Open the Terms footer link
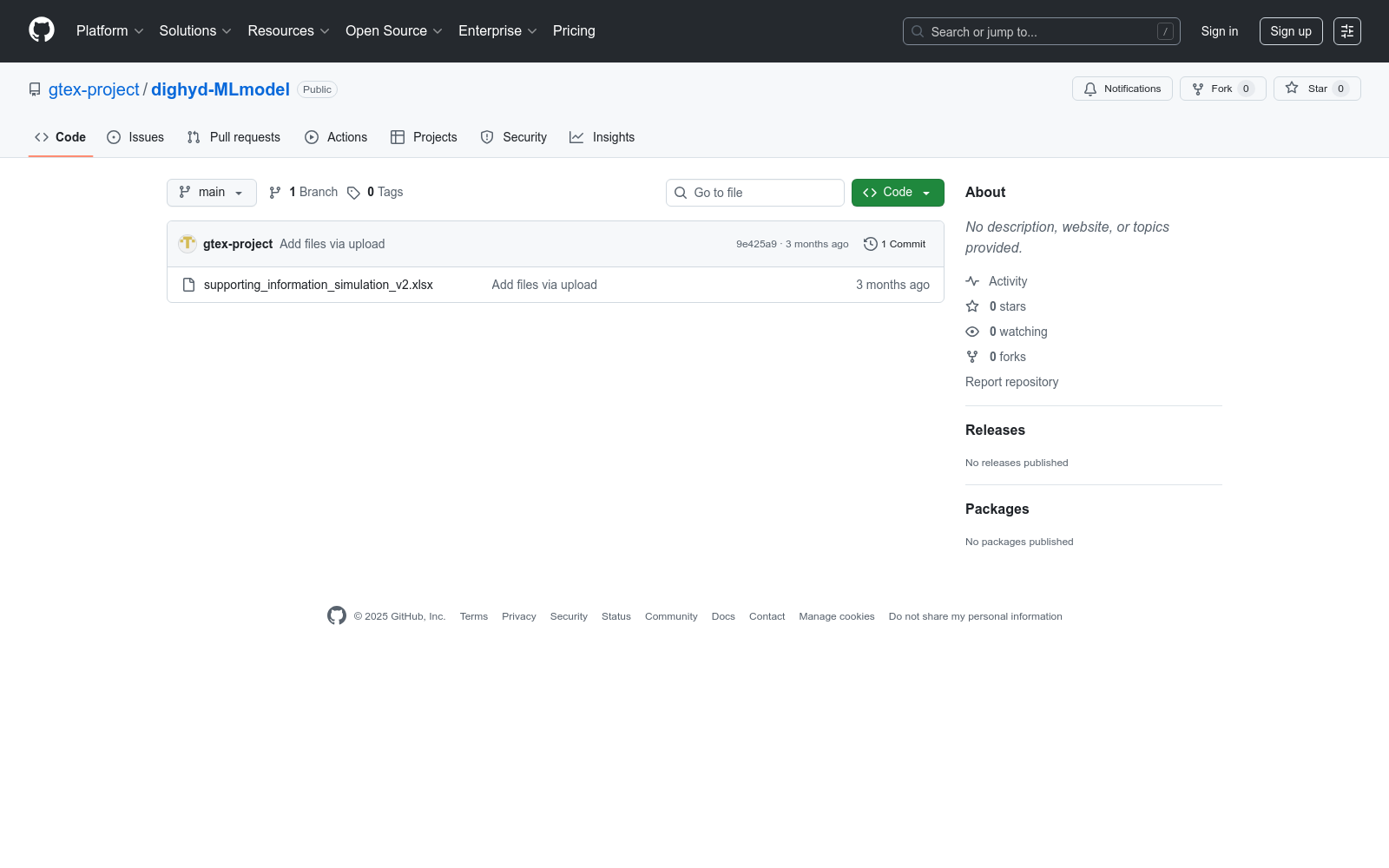 474,616
